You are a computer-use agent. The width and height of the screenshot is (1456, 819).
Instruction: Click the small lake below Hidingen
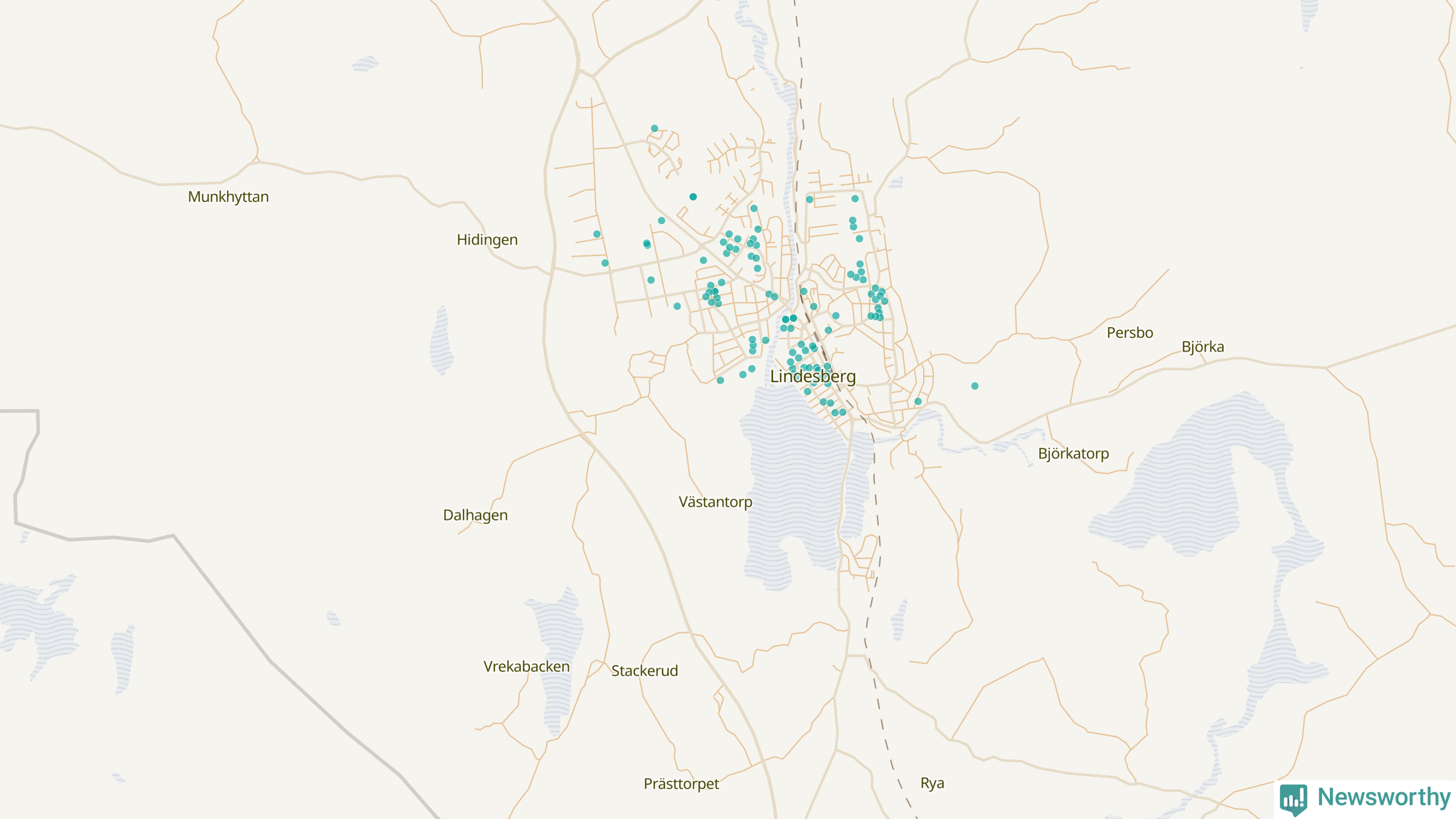pyautogui.click(x=441, y=341)
